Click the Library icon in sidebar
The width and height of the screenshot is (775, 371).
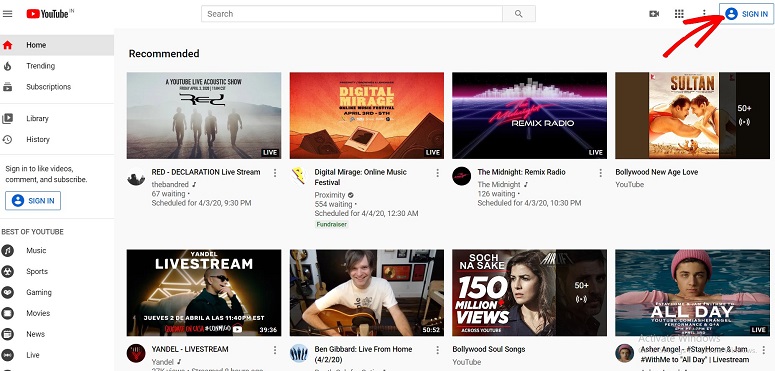coord(7,119)
